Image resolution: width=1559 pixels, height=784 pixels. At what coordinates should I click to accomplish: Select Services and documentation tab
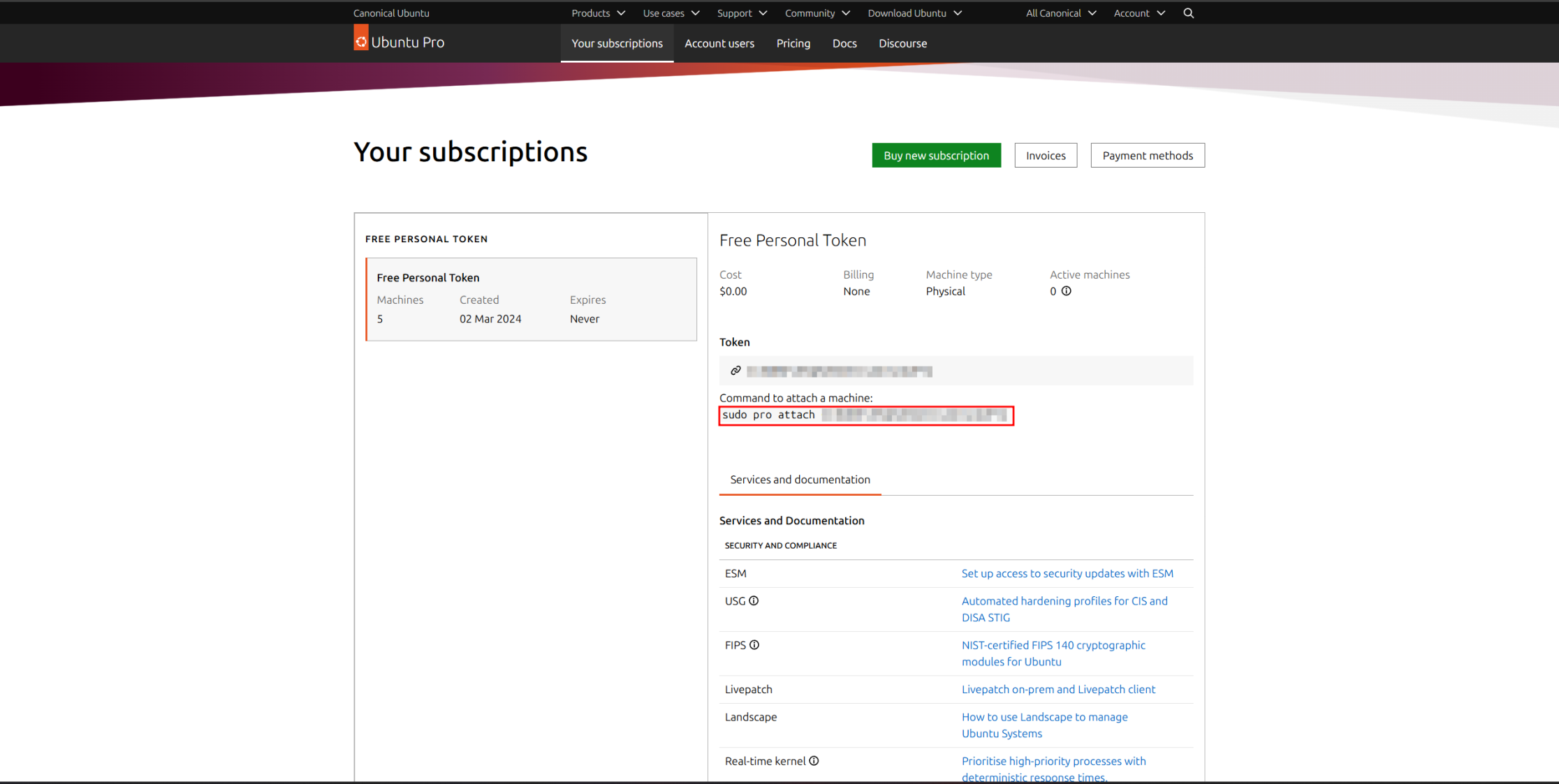tap(800, 480)
